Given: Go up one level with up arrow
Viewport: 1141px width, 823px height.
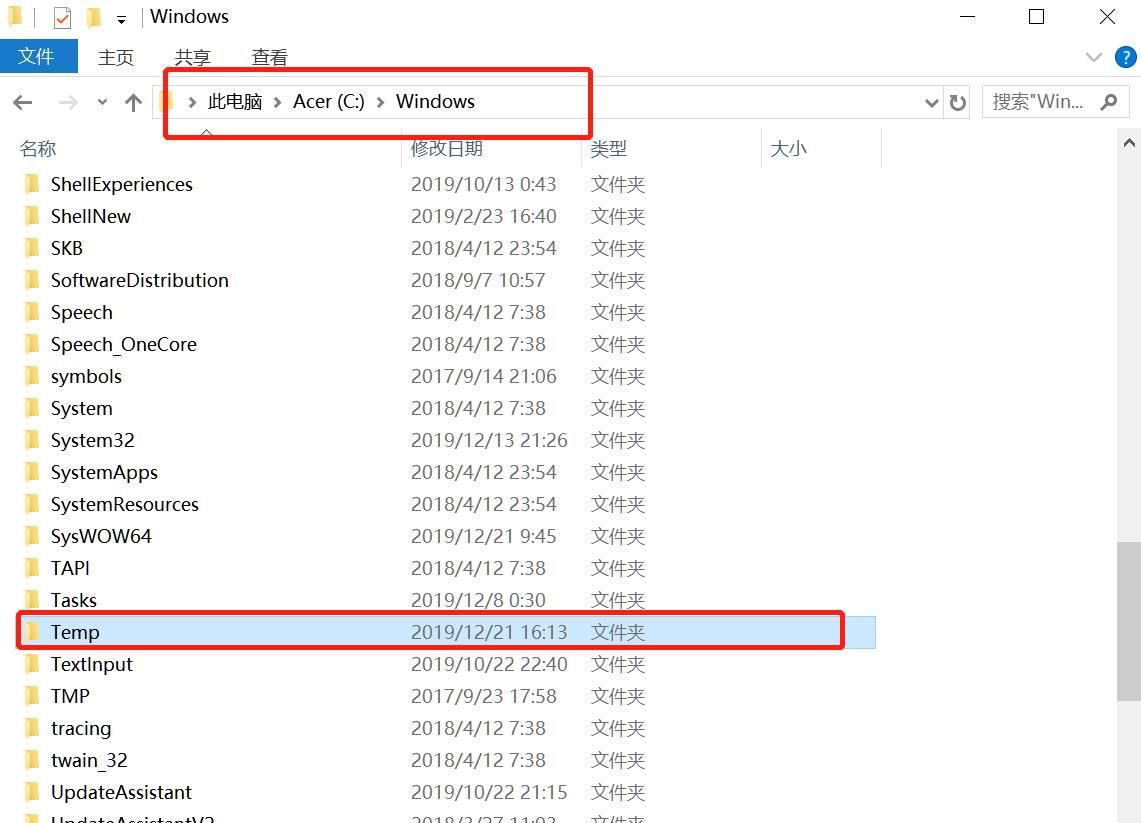Looking at the screenshot, I should point(133,103).
